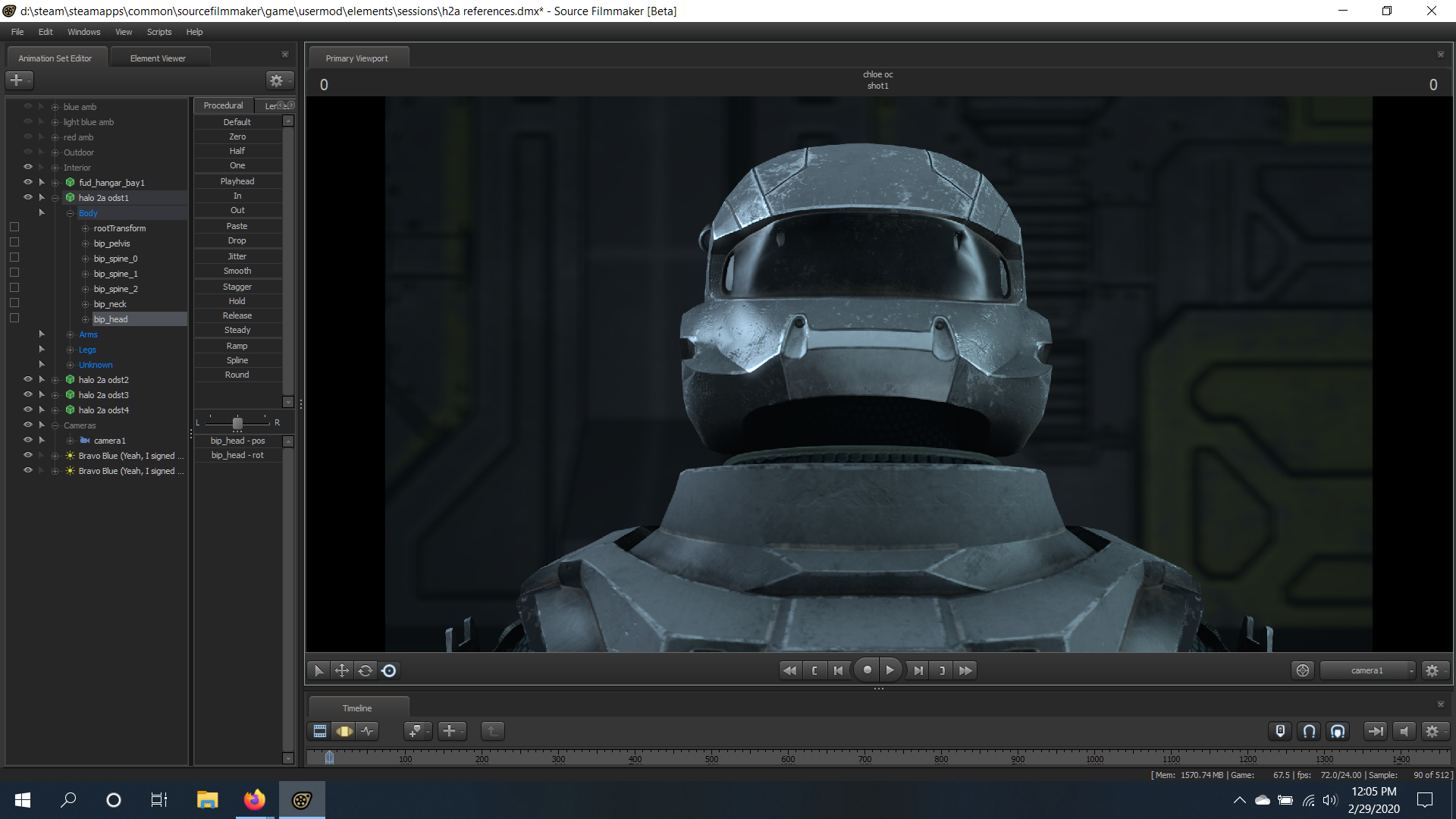This screenshot has height=819, width=1456.
Task: Expand the Arms group node
Action: pyautogui.click(x=70, y=334)
